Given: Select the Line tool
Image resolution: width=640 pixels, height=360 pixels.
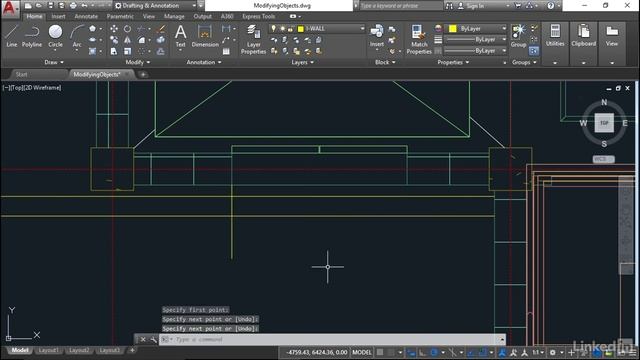Looking at the screenshot, I should pos(12,36).
